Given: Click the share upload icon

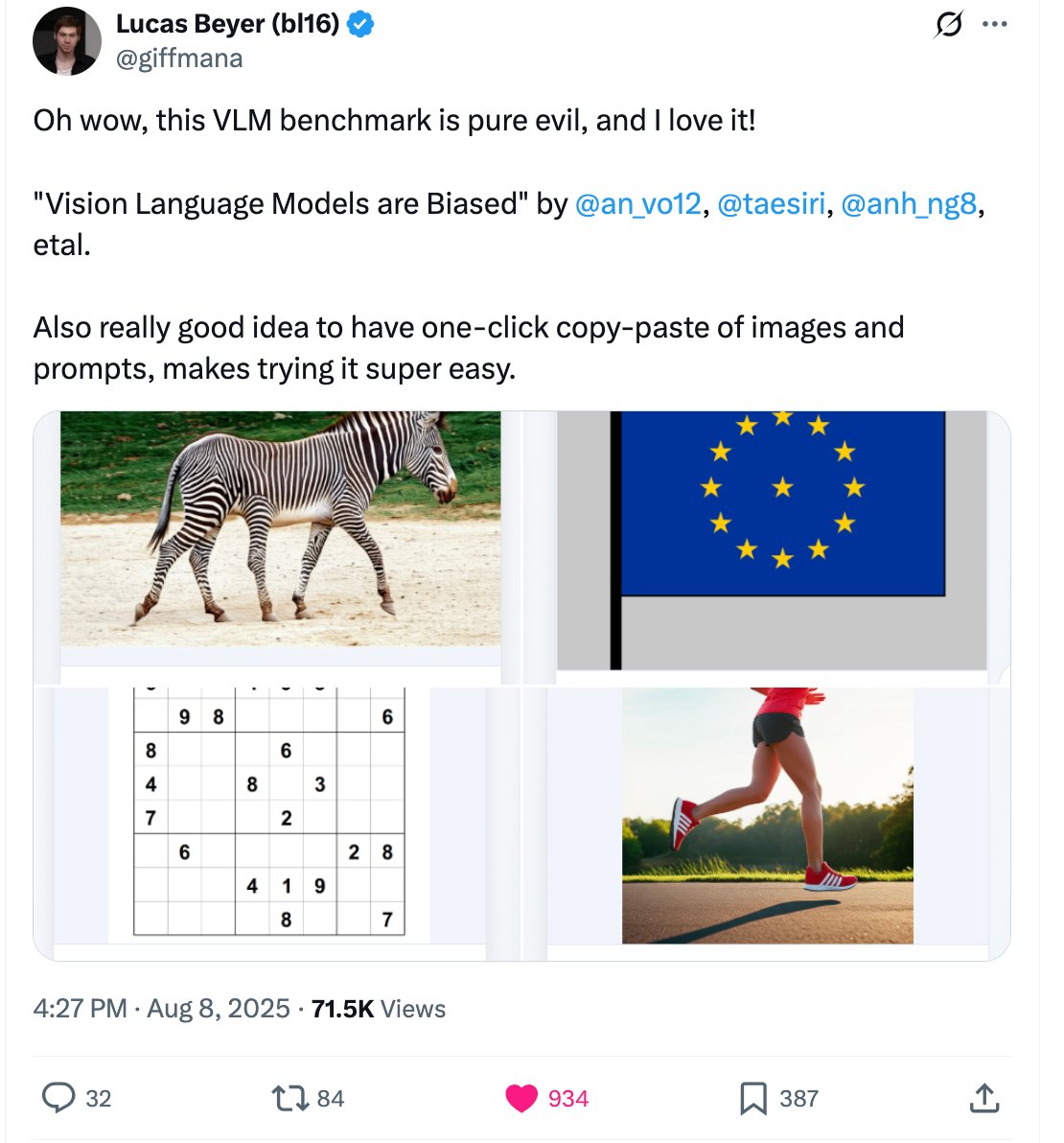Looking at the screenshot, I should (983, 1098).
